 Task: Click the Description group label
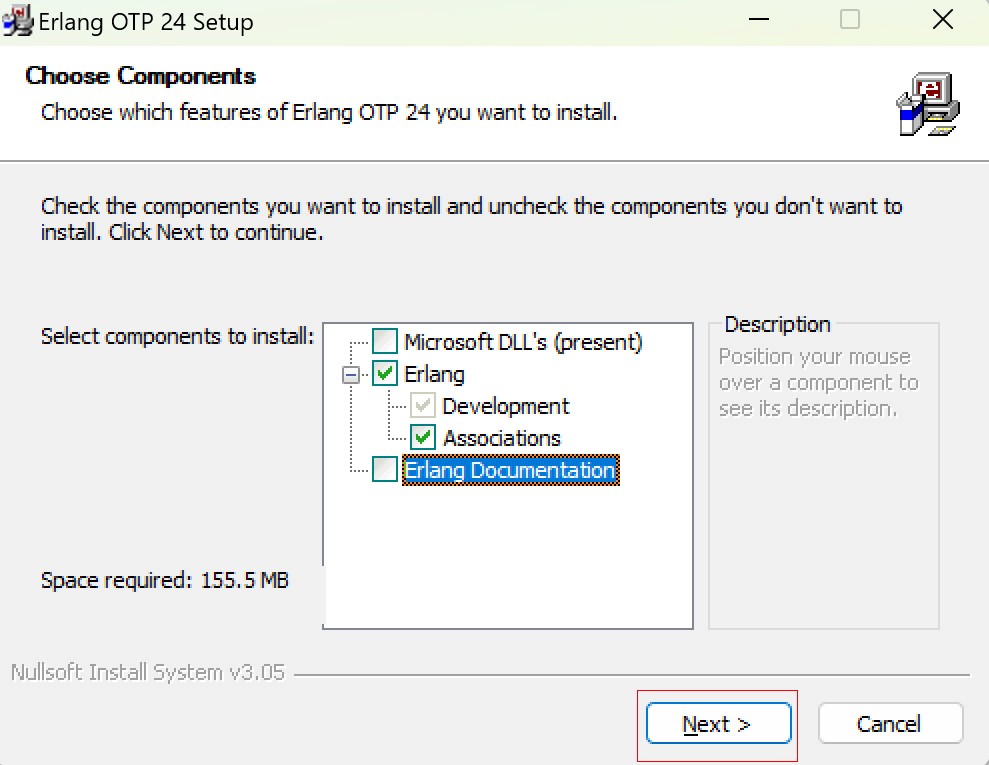(x=777, y=324)
